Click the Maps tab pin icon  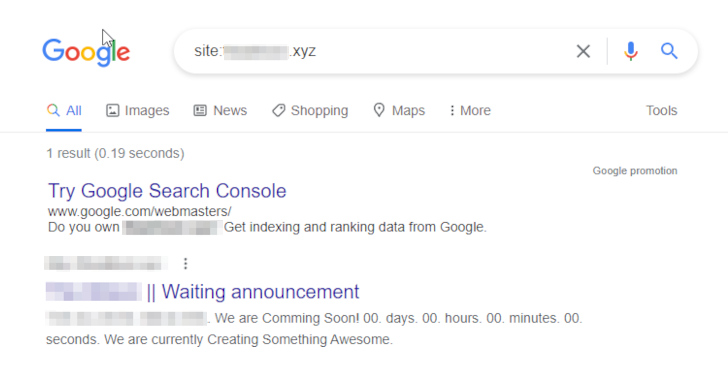point(379,110)
